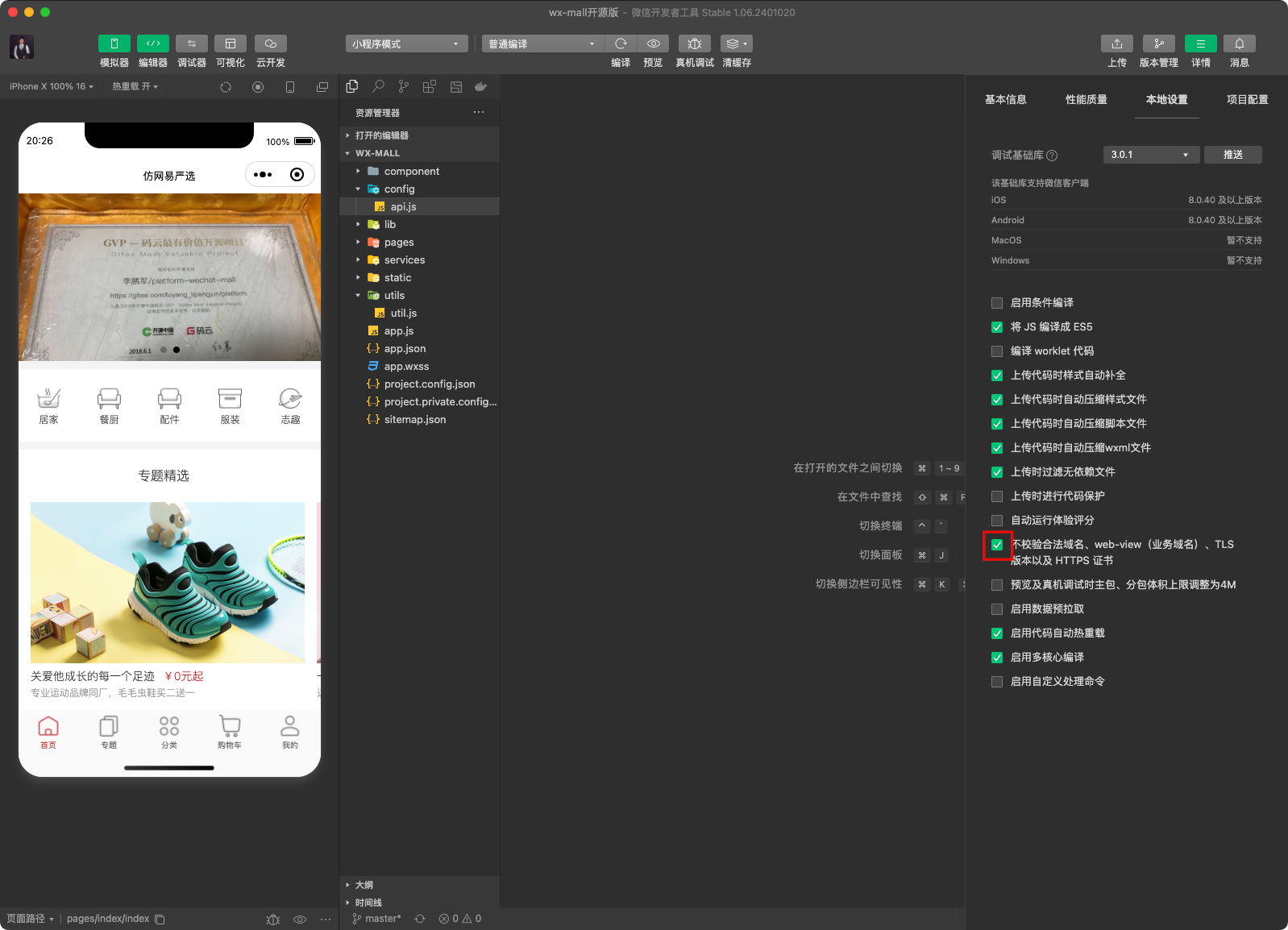
Task: Collapse the config folder
Action: pyautogui.click(x=419, y=189)
